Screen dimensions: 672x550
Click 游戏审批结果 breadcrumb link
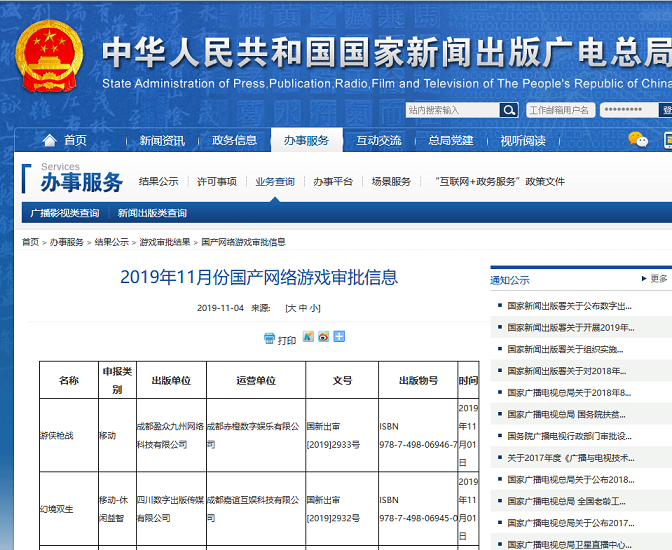coord(165,242)
